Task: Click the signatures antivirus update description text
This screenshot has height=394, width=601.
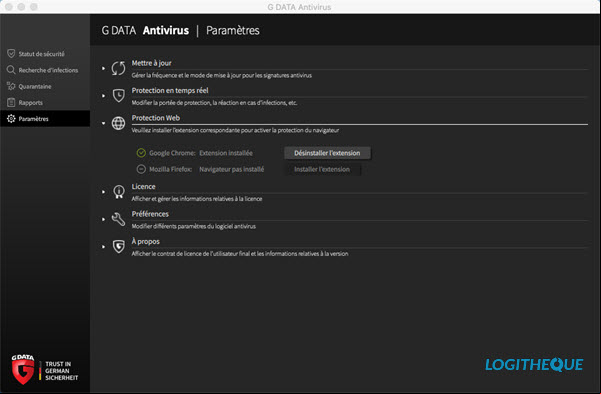Action: click(222, 76)
